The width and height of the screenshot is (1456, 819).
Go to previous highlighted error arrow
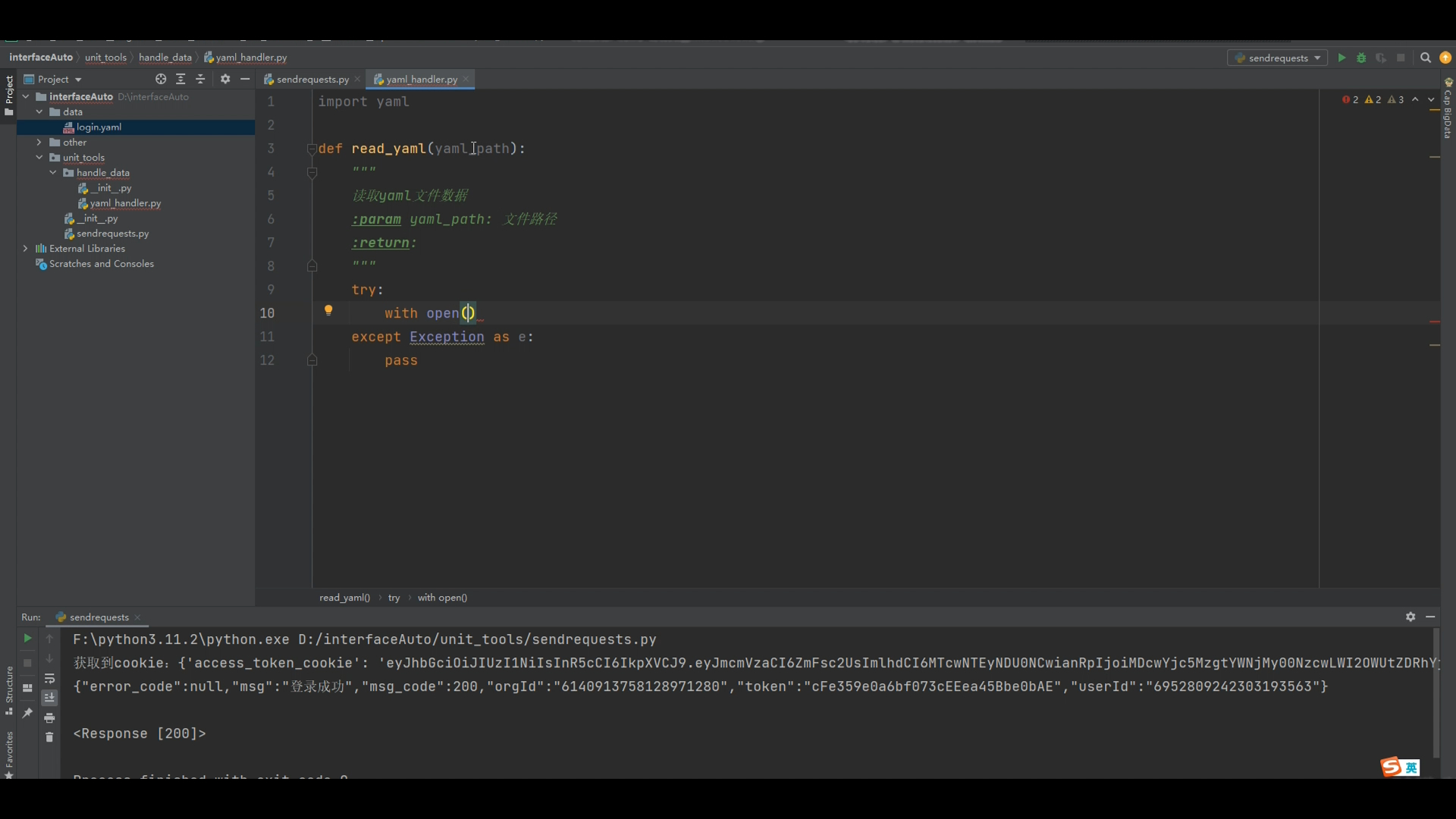tap(1415, 99)
